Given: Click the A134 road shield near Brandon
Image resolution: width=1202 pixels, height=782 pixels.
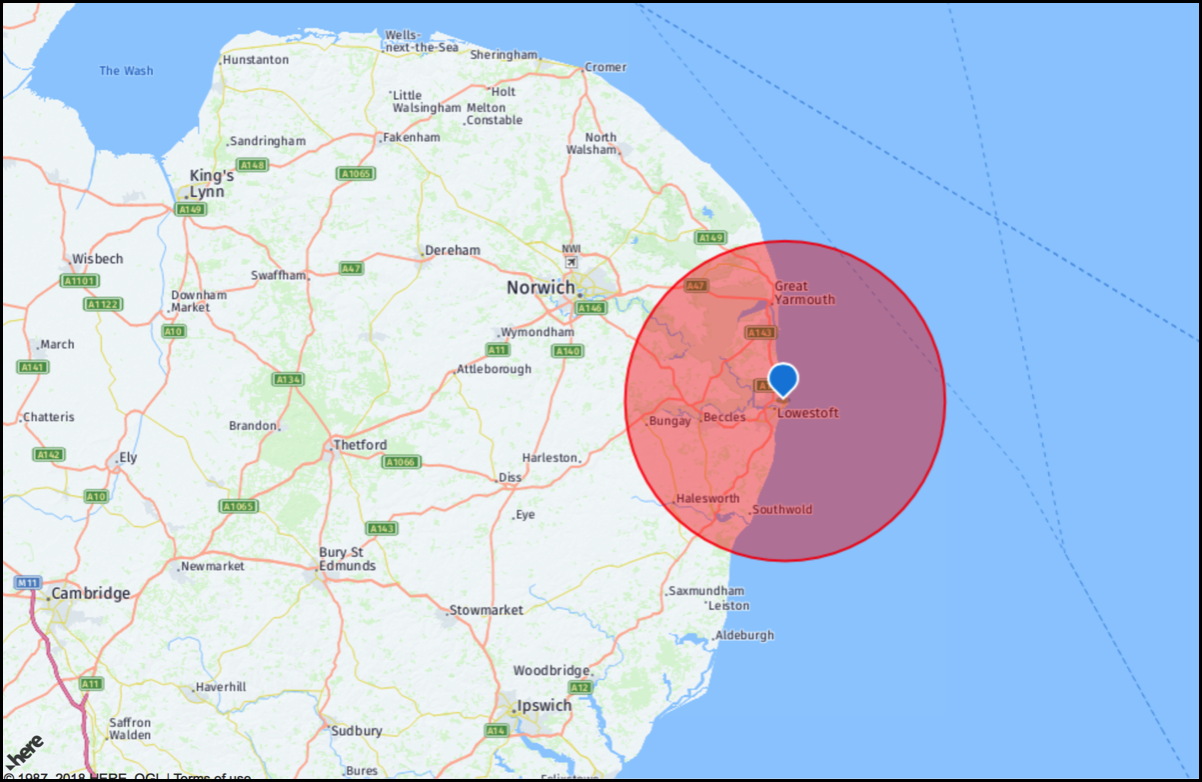Looking at the screenshot, I should tap(288, 379).
